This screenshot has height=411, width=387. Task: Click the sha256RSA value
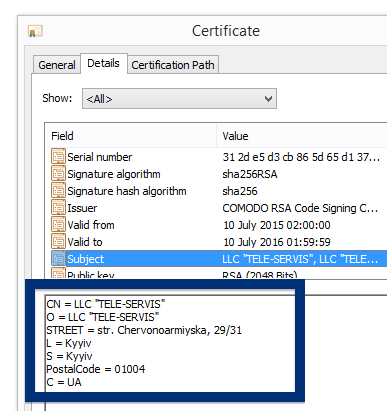(x=250, y=174)
